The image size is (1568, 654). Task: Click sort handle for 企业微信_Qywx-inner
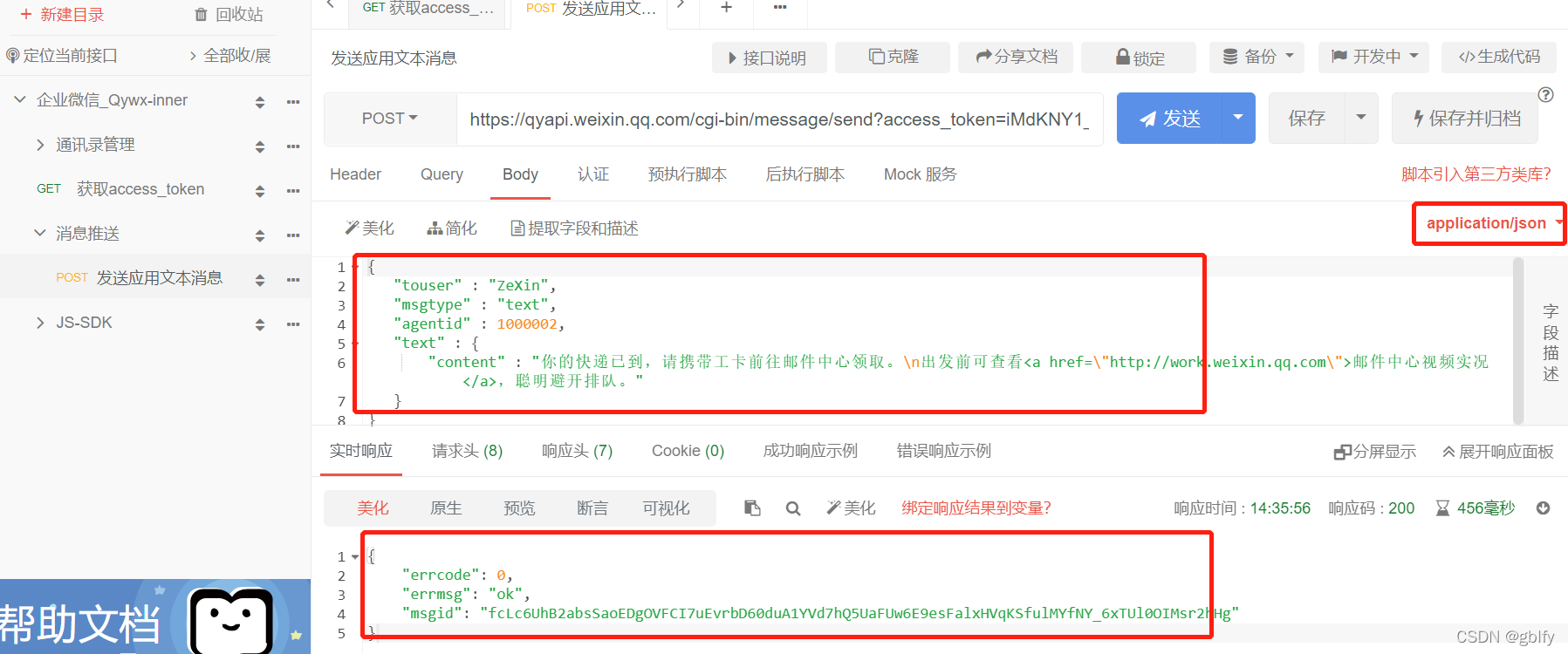(260, 102)
